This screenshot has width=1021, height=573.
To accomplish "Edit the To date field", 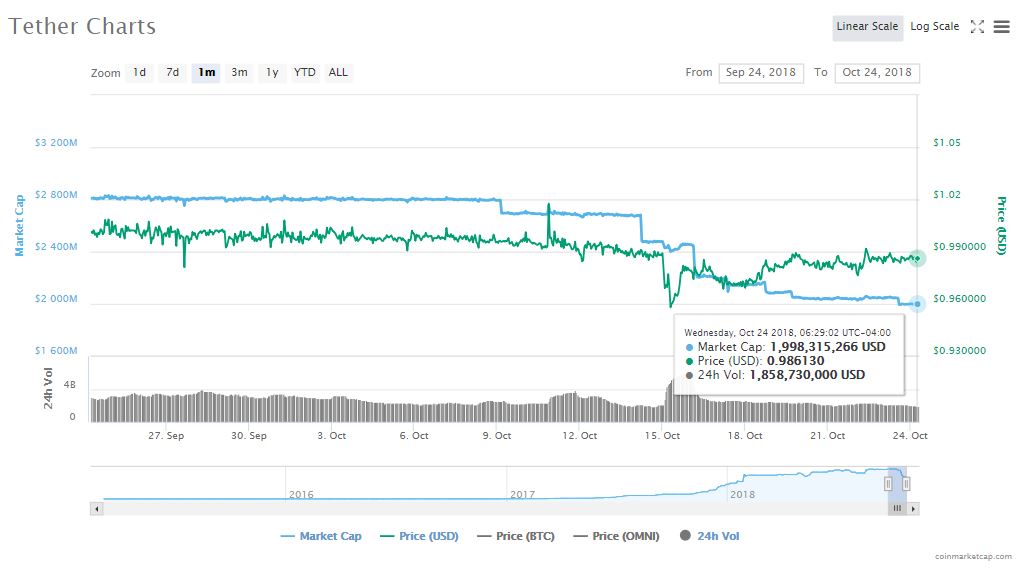I will (877, 72).
